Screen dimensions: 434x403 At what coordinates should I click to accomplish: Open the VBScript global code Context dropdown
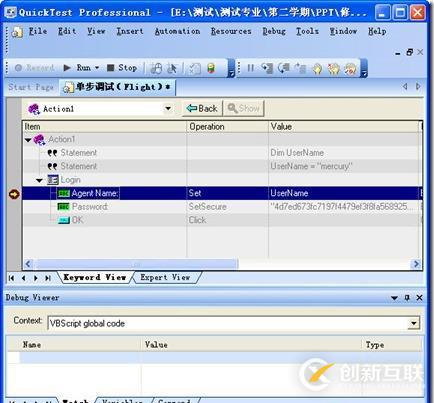click(414, 323)
